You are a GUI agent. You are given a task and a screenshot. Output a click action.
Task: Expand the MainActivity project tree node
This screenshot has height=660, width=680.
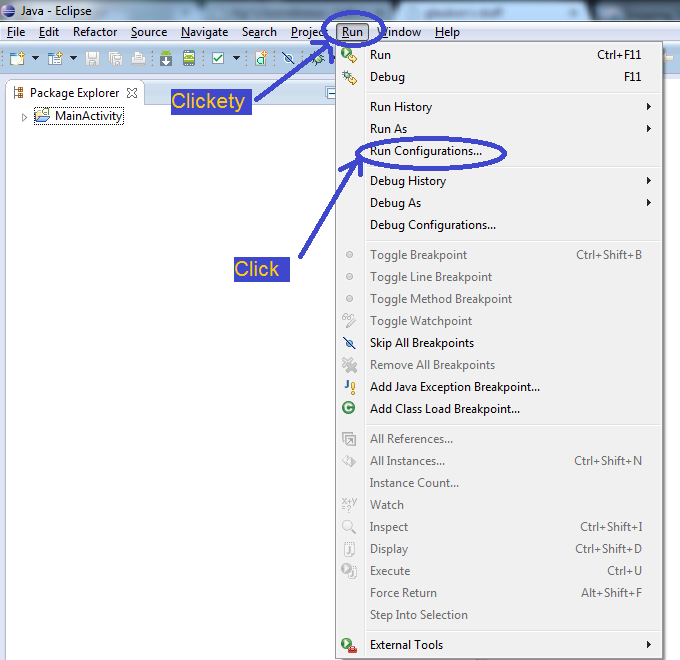click(24, 117)
